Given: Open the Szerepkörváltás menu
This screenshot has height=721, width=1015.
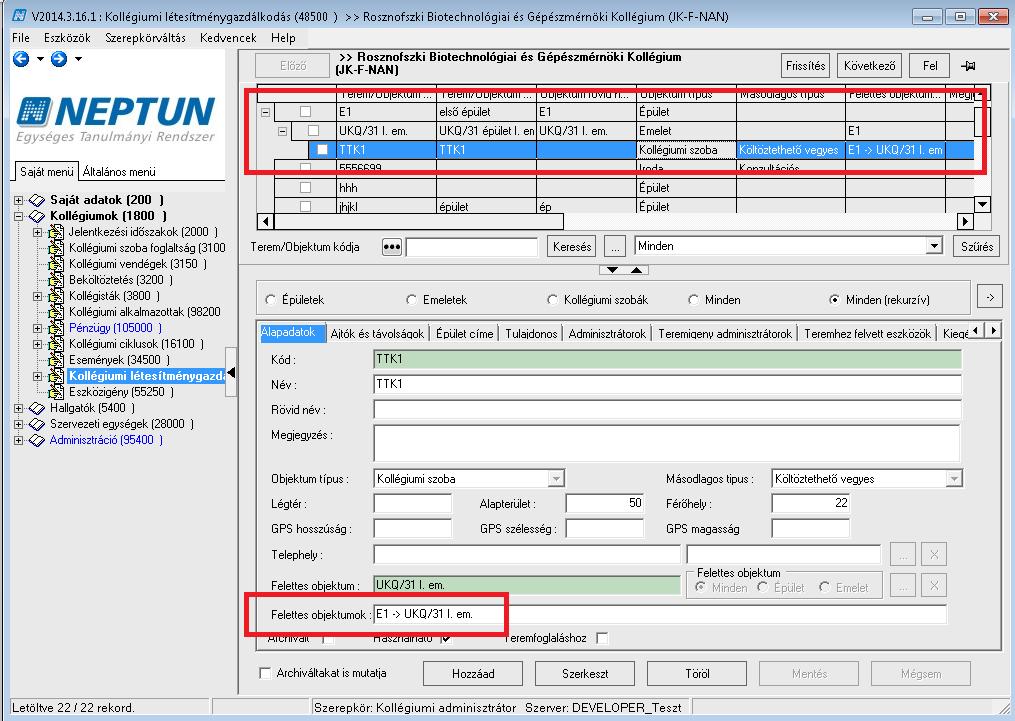Looking at the screenshot, I should 146,38.
